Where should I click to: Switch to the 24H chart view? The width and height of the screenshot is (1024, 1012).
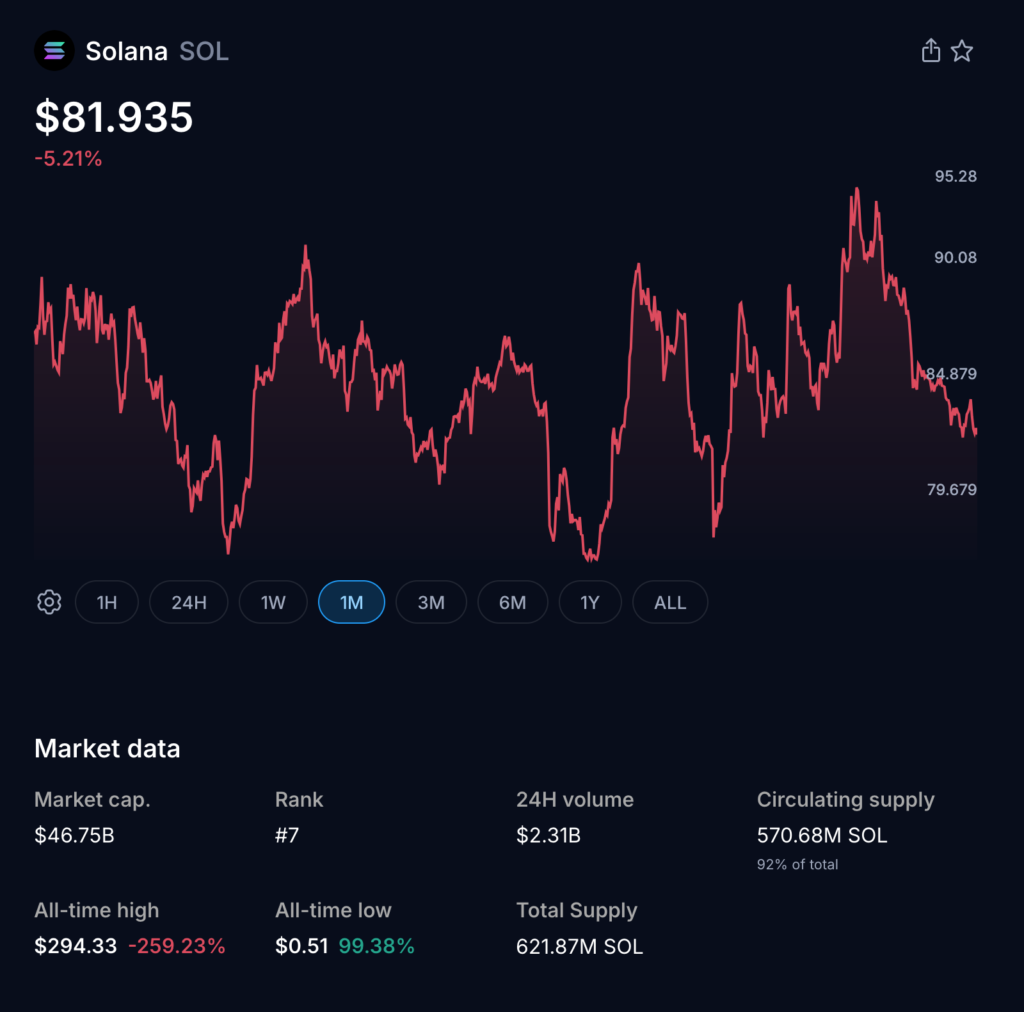[188, 602]
